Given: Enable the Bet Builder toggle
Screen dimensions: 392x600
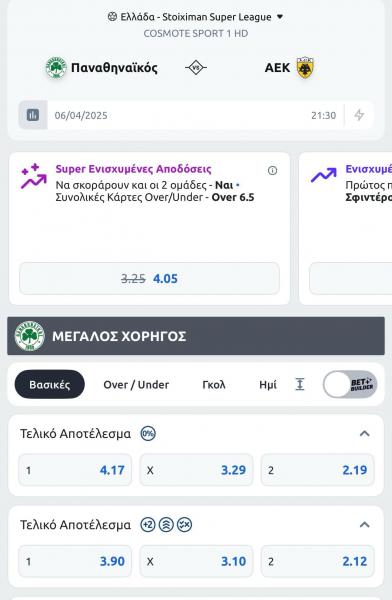Looking at the screenshot, I should point(350,384).
